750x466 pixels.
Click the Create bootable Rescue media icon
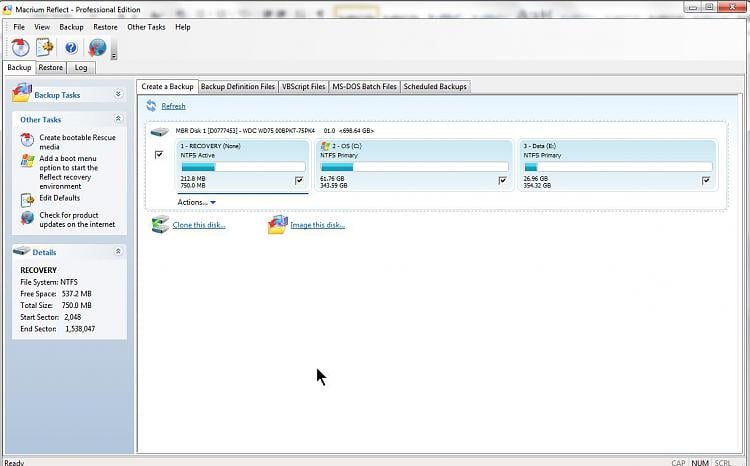coord(27,140)
